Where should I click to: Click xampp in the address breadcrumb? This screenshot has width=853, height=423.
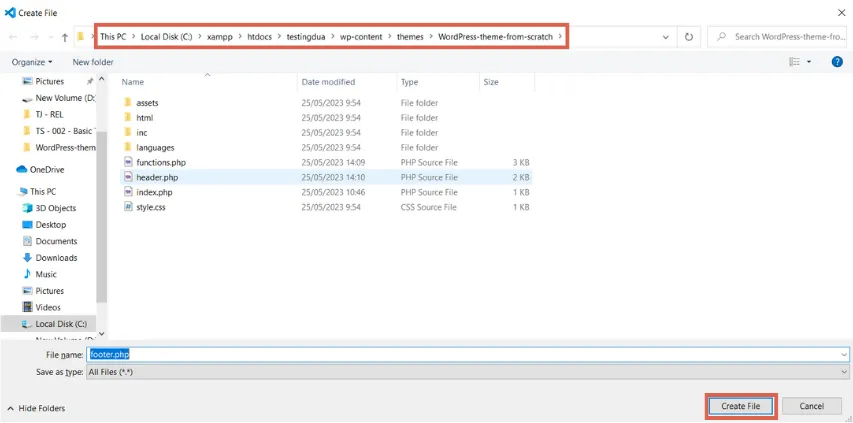pos(220,37)
